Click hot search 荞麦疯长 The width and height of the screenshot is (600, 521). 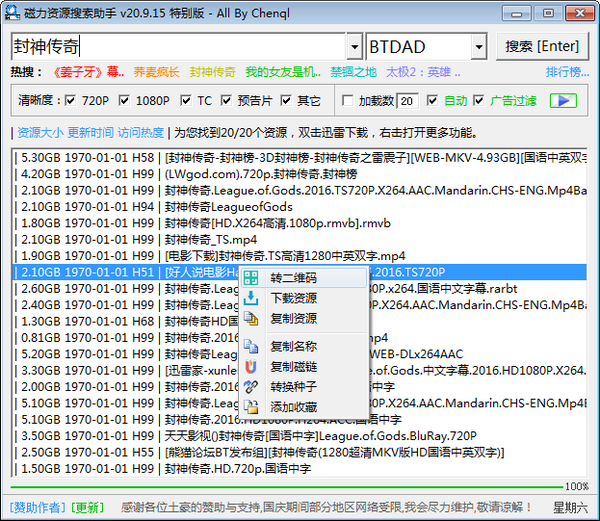tap(156, 72)
